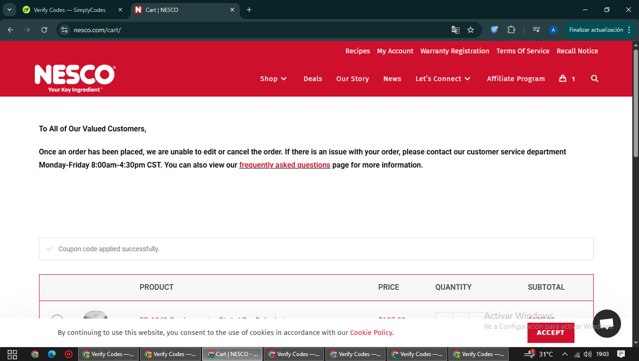Expand the Shop menu
Screen dimensions: 639x361
pyautogui.click(x=273, y=79)
